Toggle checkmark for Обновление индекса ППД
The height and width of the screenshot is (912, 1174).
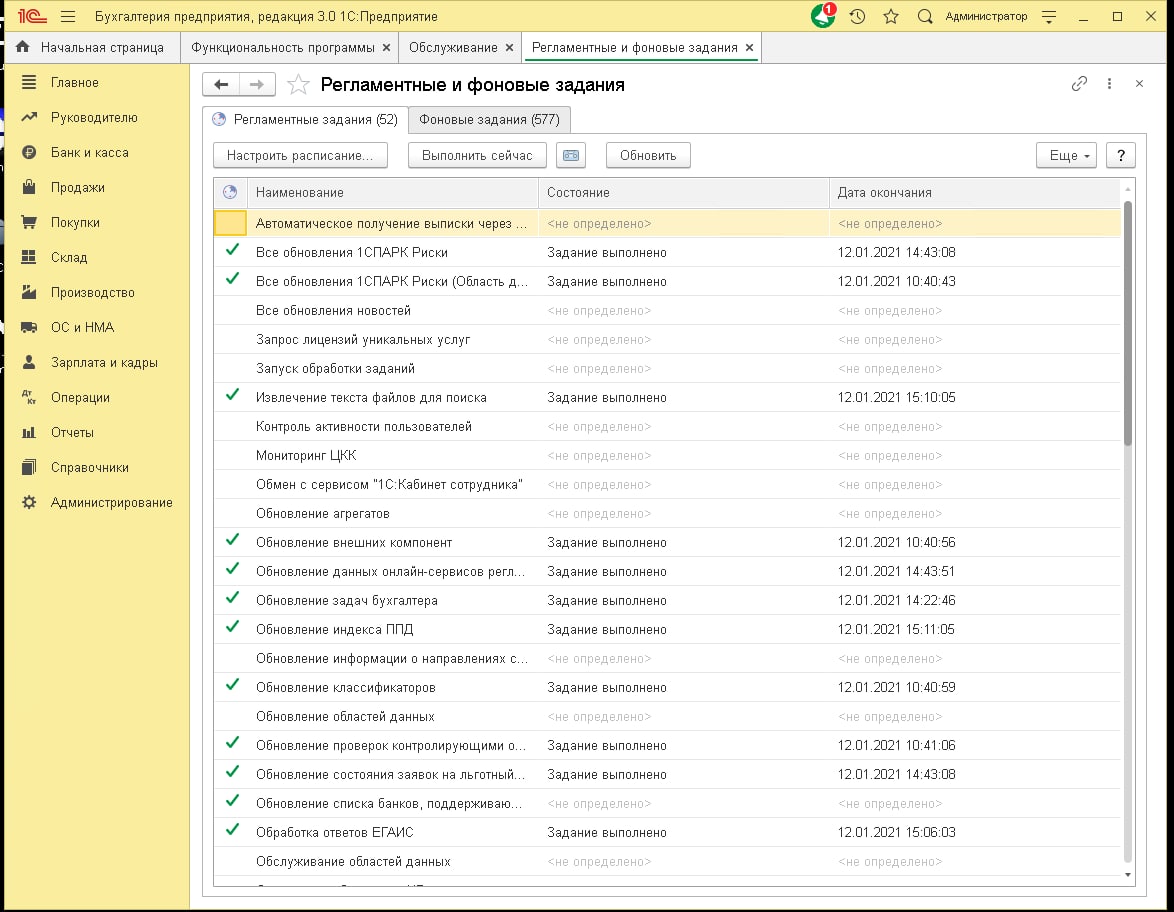[232, 627]
